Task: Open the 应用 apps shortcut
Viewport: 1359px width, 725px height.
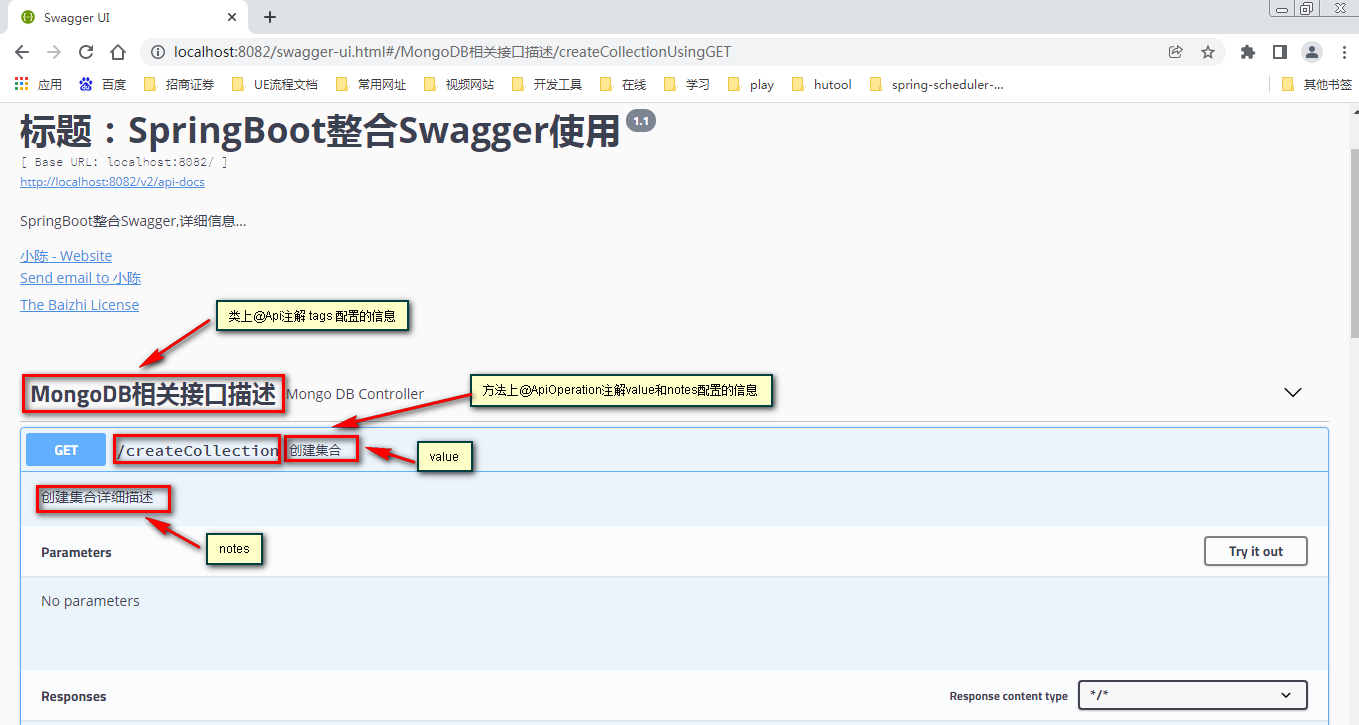Action: click(38, 85)
